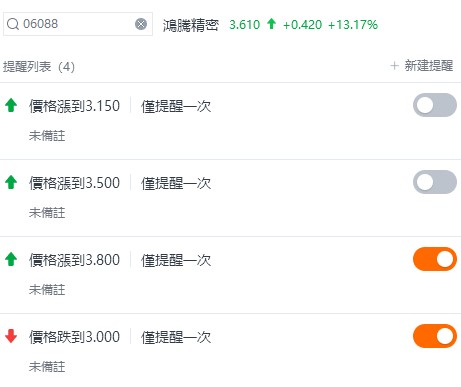Click the green price-up arrow beside 3.610
This screenshot has height=387, width=461.
(x=271, y=24)
